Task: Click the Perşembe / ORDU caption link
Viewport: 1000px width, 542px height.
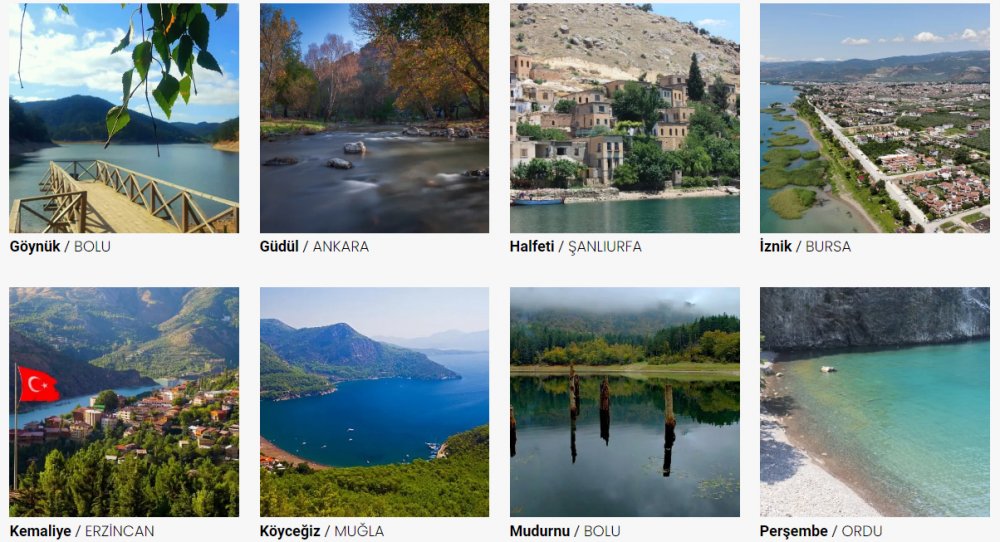Action: pos(821,531)
